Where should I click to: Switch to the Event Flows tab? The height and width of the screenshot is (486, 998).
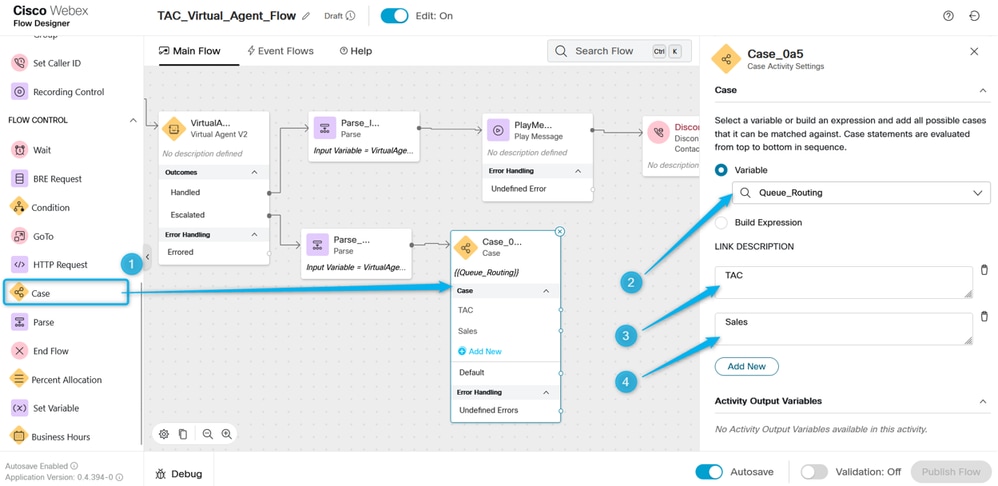279,51
